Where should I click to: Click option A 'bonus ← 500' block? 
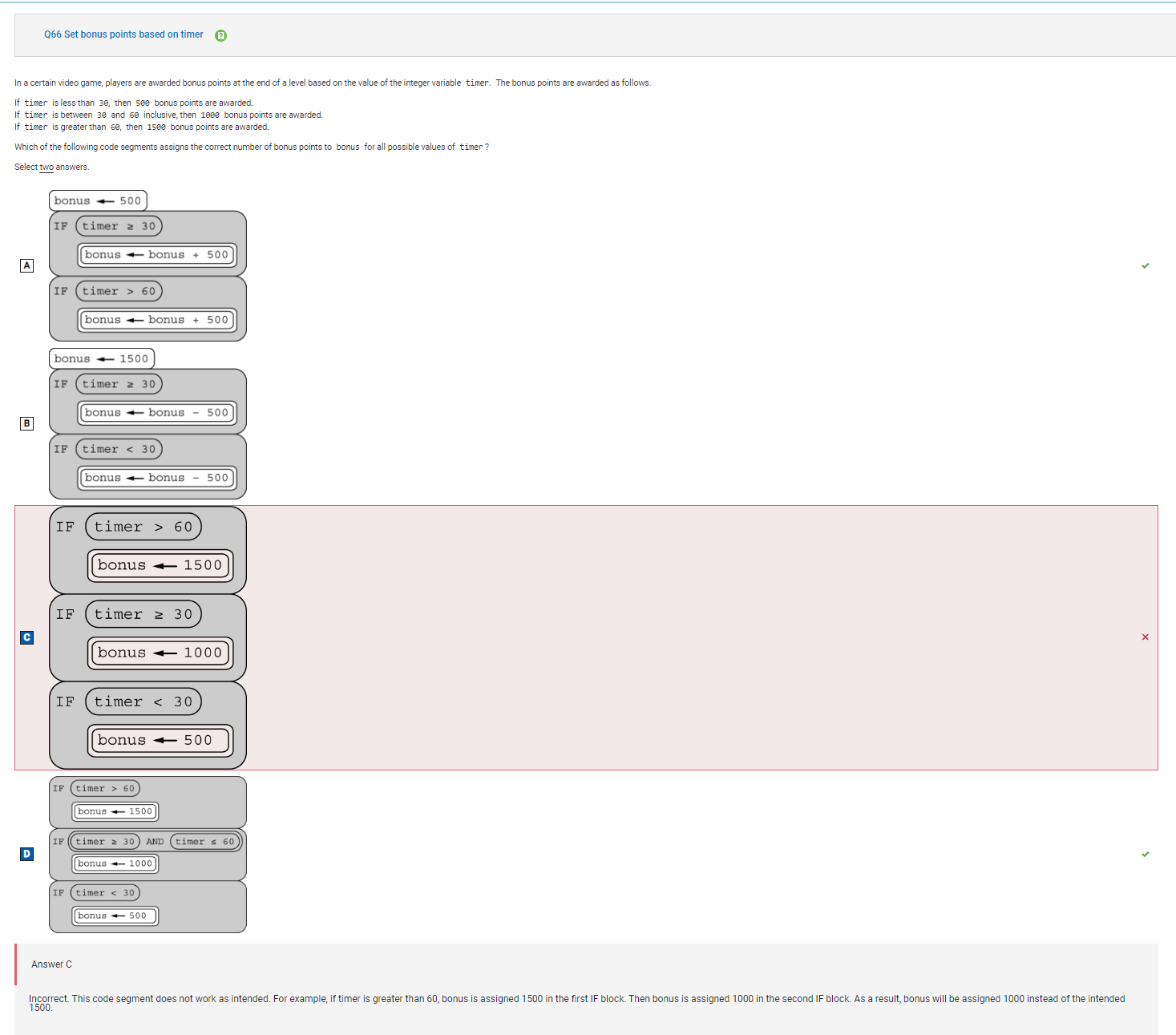point(98,200)
